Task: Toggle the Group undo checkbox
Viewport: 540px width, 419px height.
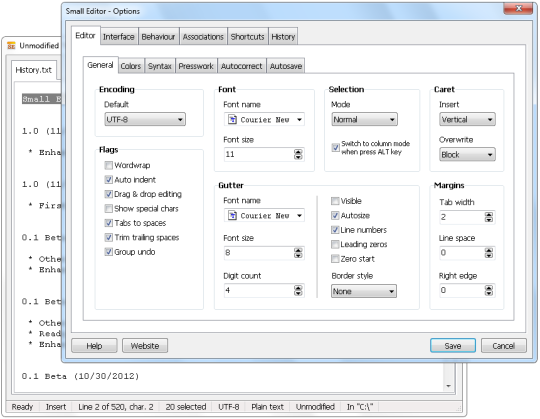Action: [108, 252]
